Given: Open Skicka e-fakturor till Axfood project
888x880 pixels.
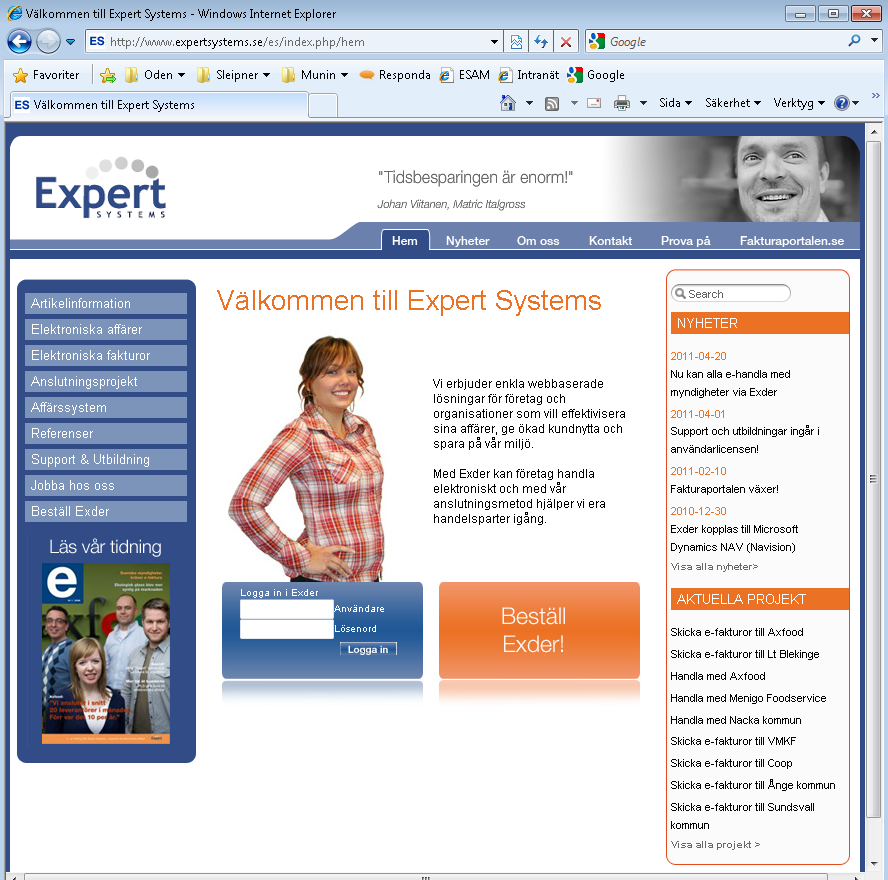Looking at the screenshot, I should pyautogui.click(x=737, y=632).
